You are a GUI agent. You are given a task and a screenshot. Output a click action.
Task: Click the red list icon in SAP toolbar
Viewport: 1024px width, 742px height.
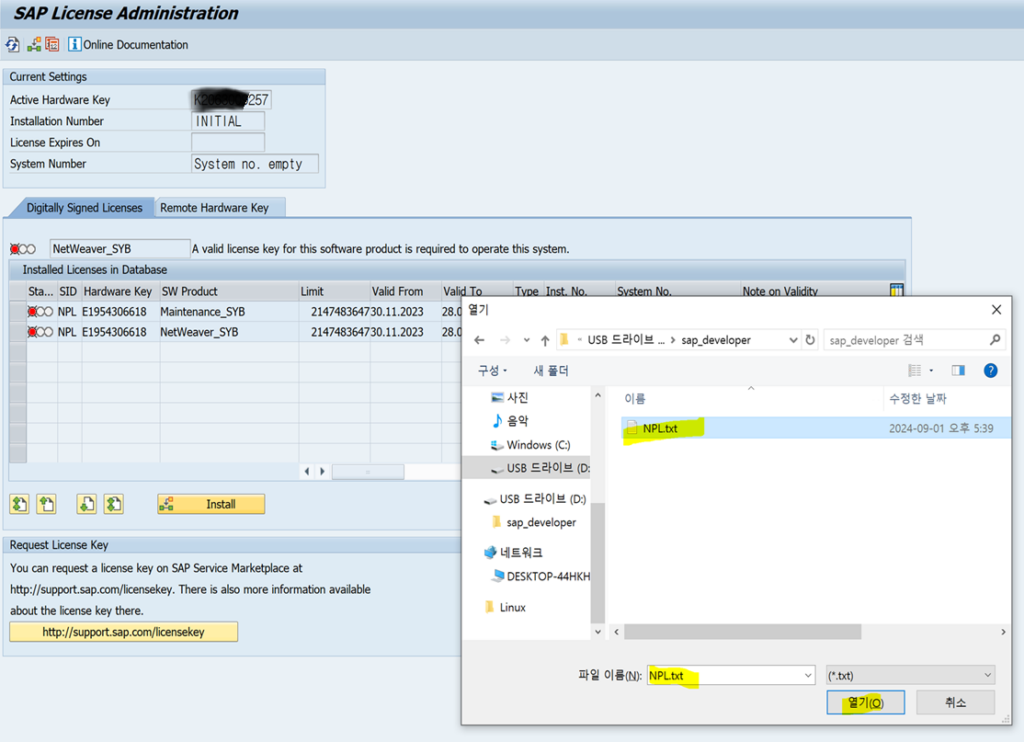(x=52, y=44)
